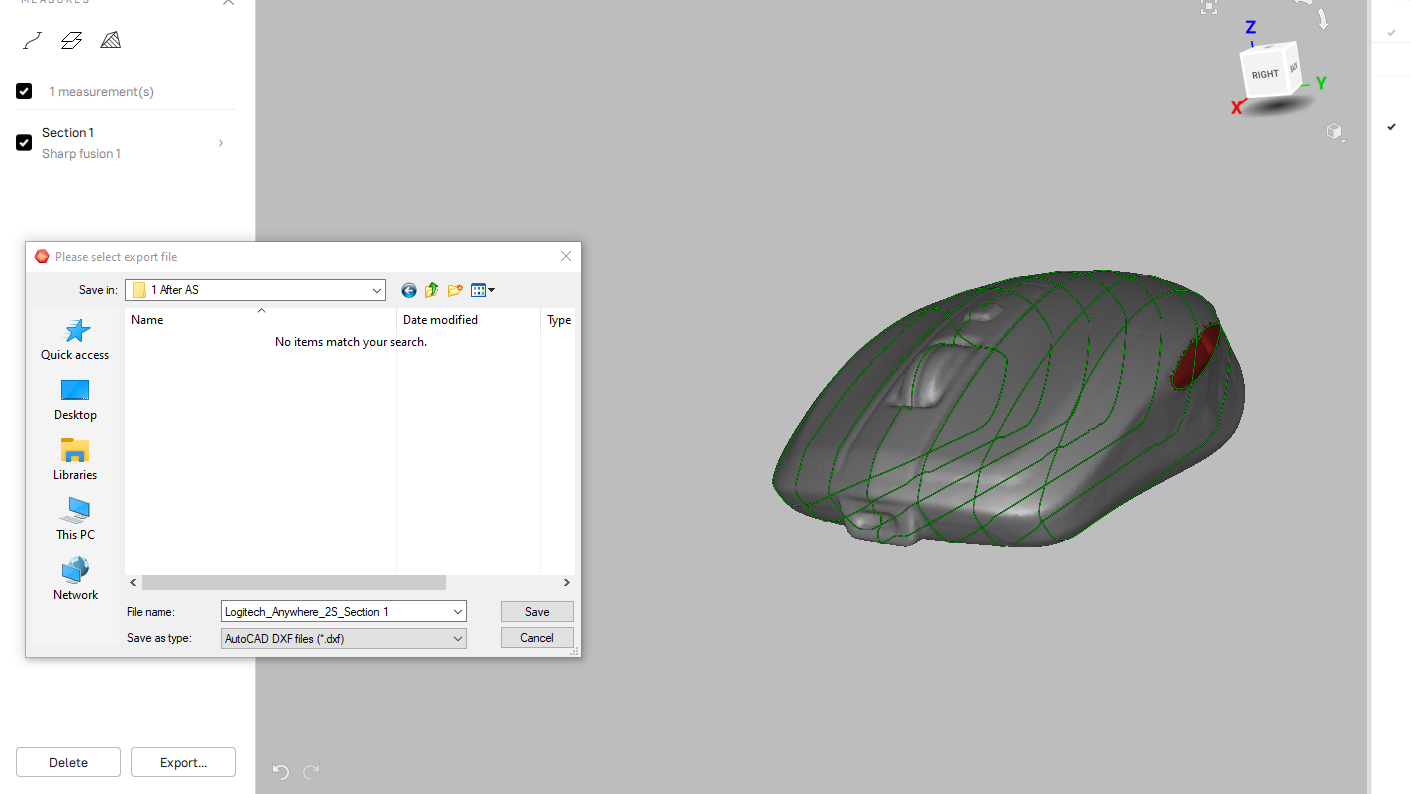
Task: Select the parallel planes section tool icon
Action: point(71,41)
